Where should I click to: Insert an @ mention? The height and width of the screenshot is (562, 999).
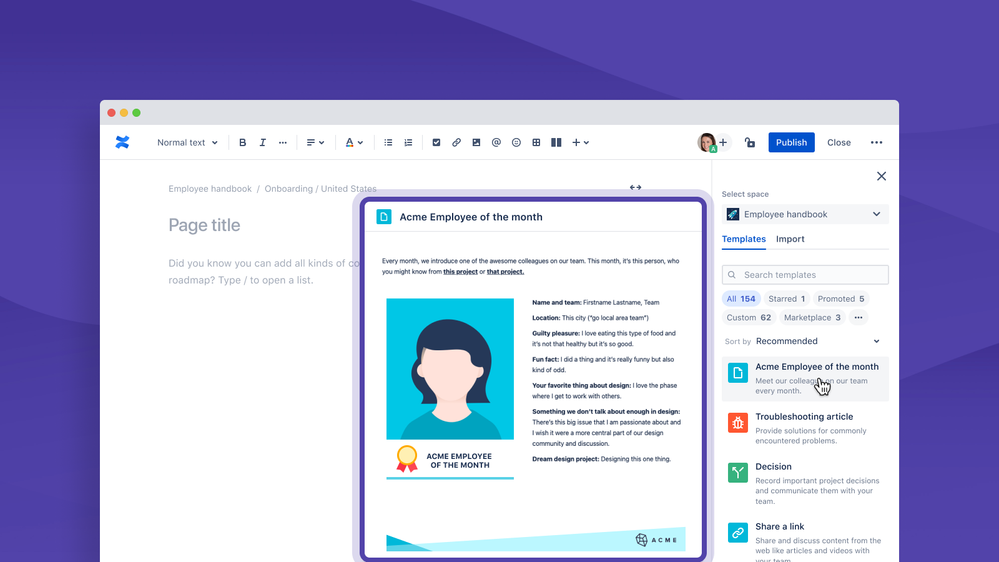pos(496,143)
